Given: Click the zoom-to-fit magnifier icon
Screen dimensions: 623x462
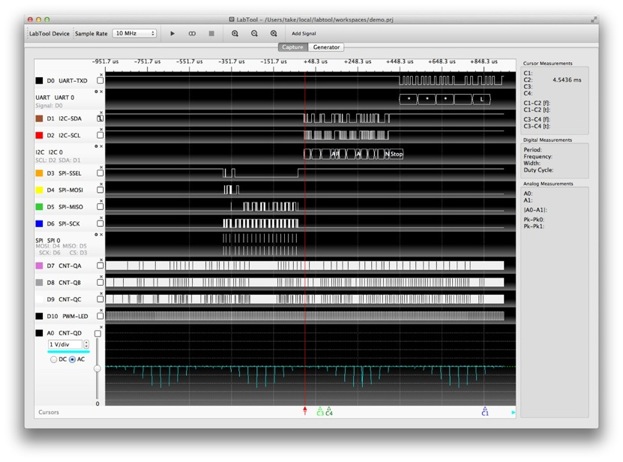Looking at the screenshot, I should click(273, 33).
